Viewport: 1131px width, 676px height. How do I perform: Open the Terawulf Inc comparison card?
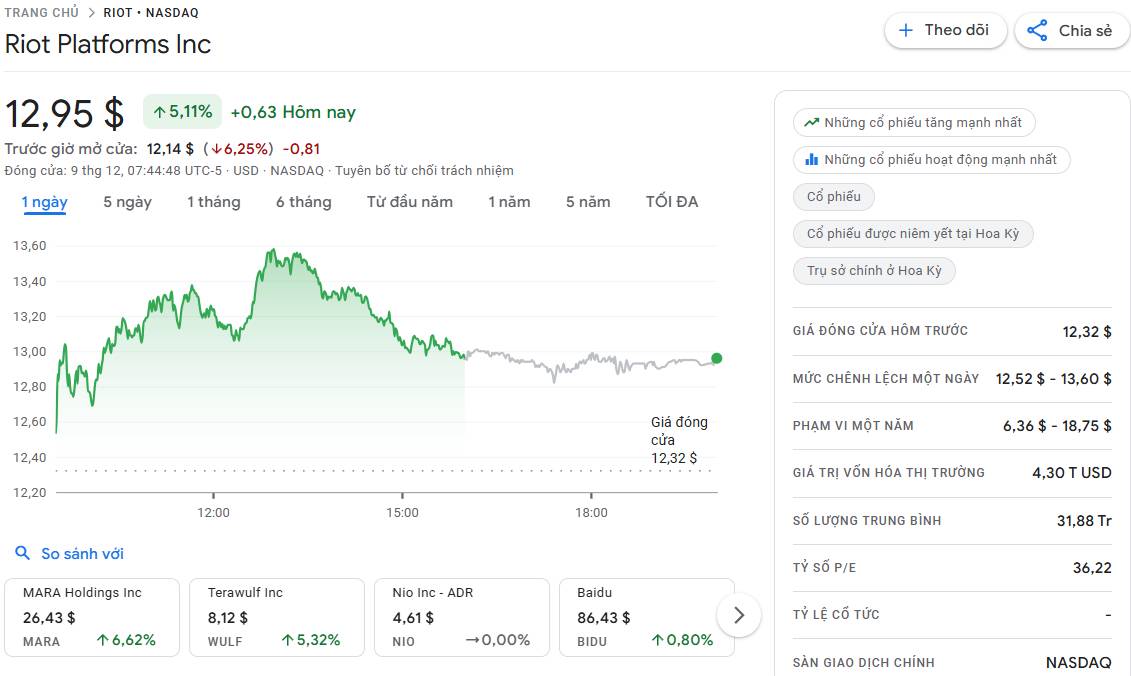[277, 618]
